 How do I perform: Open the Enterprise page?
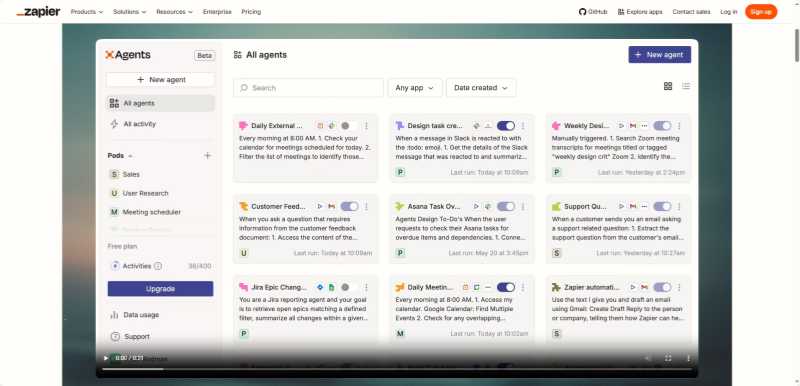click(217, 12)
